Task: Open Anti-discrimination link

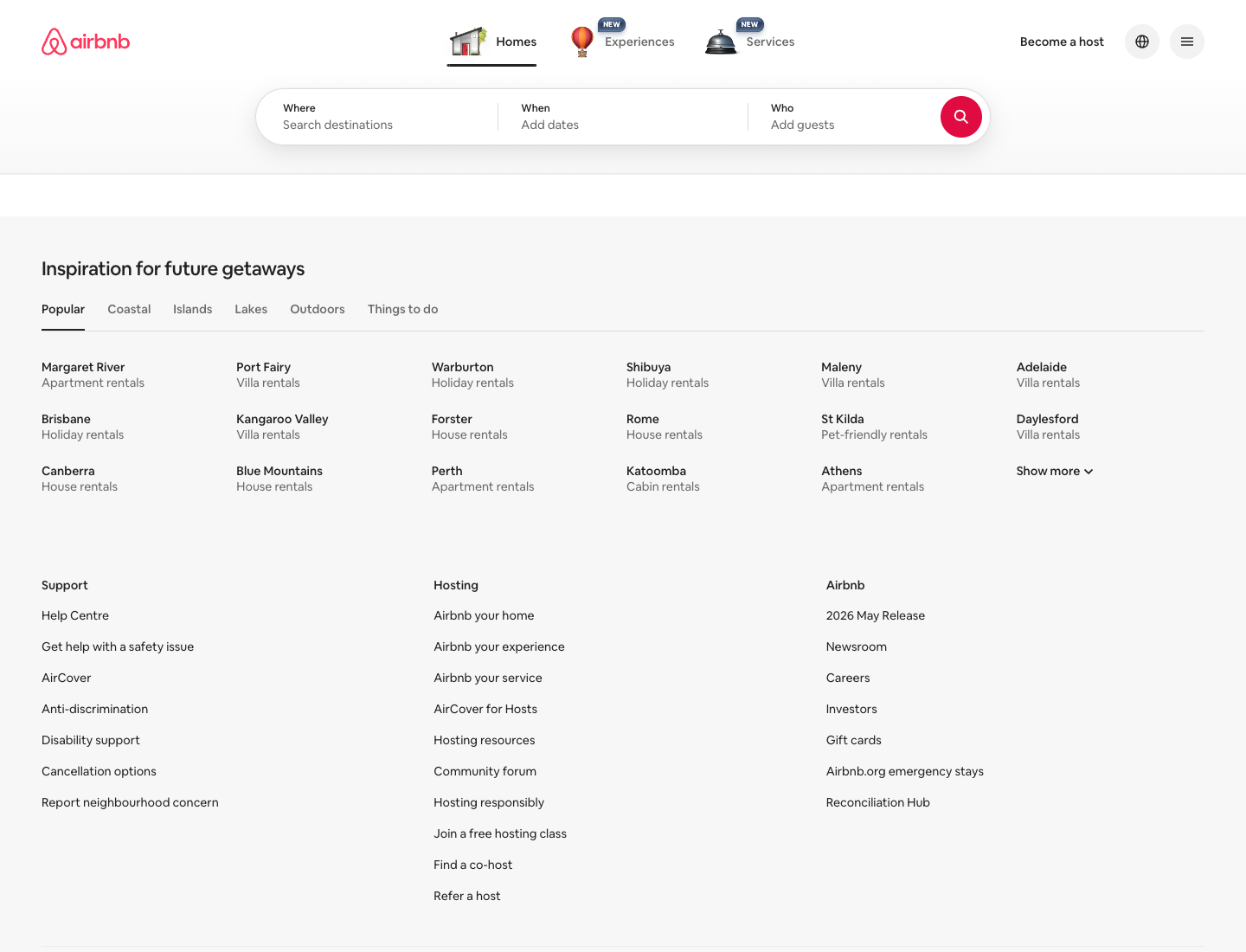Action: pyautogui.click(x=94, y=709)
